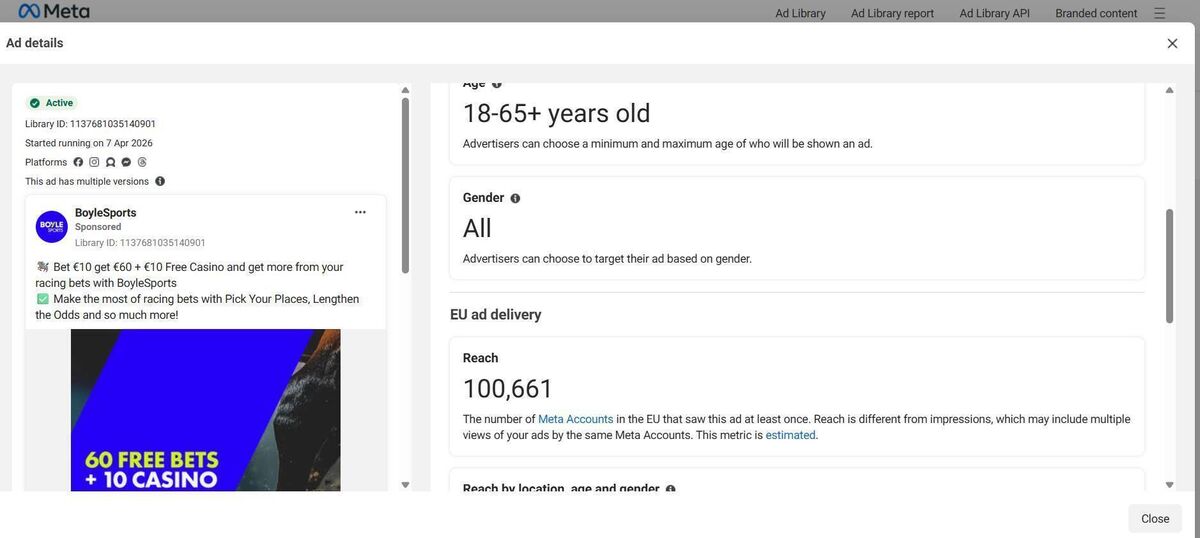Click the left panel scrollbar thumb
Image resolution: width=1200 pixels, height=538 pixels.
pyautogui.click(x=405, y=185)
